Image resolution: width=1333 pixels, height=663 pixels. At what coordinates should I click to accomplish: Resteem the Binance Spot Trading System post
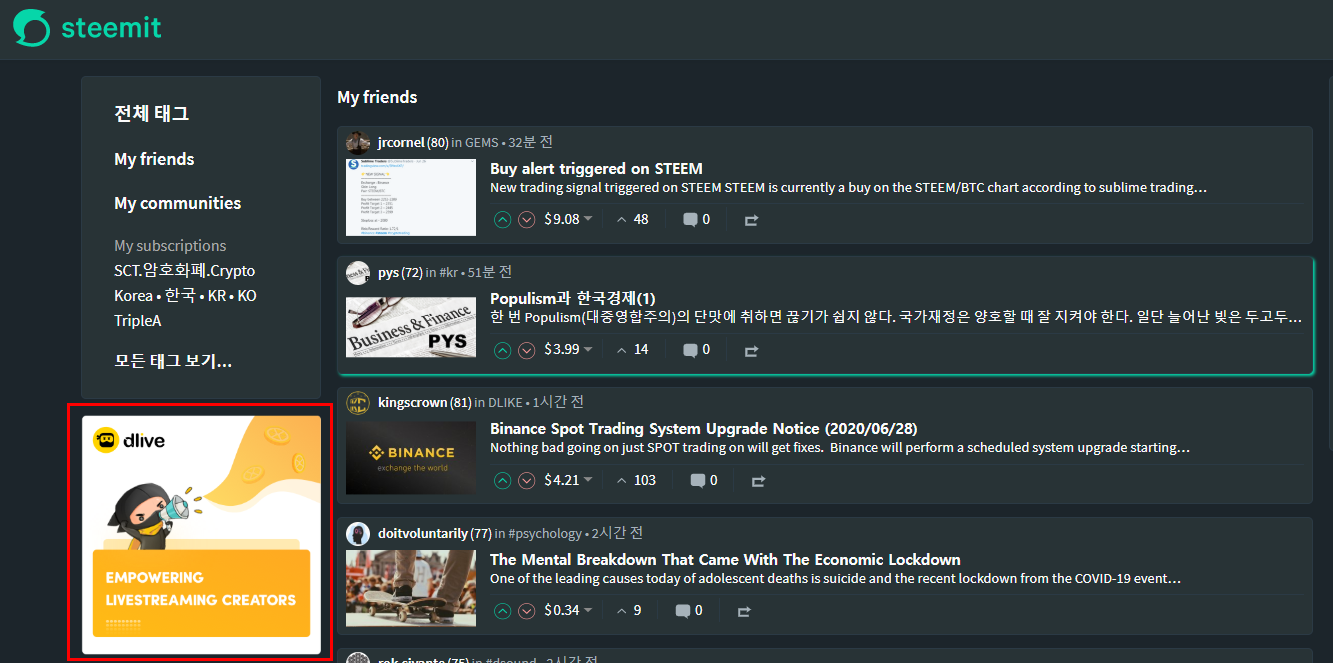[x=758, y=481]
